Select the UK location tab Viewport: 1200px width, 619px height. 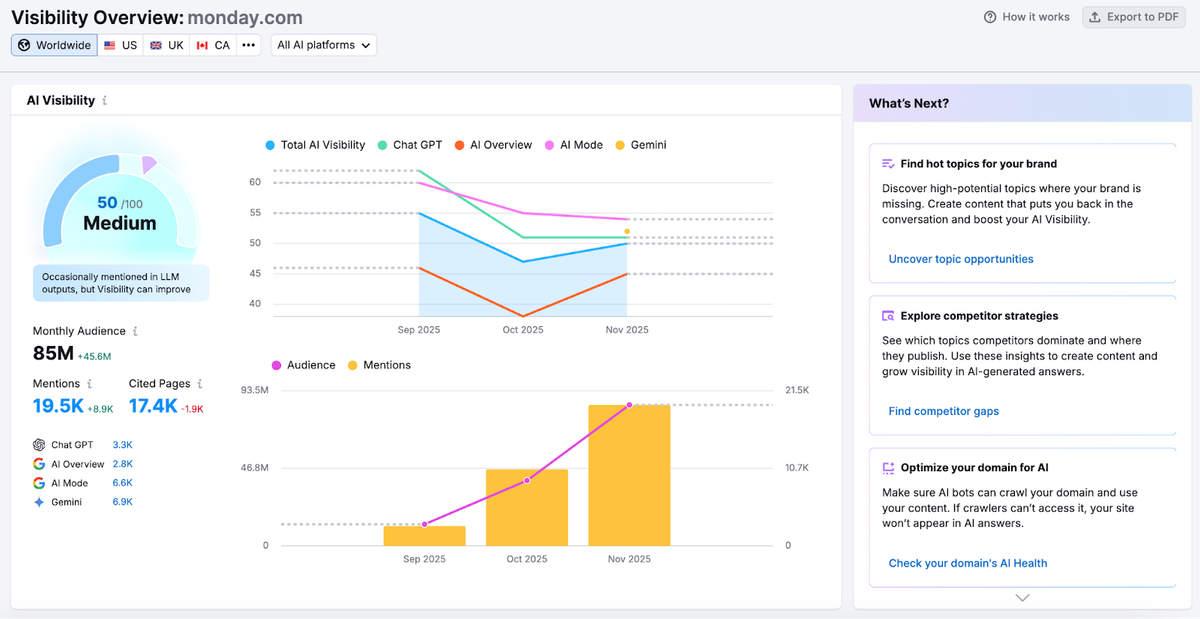point(166,45)
